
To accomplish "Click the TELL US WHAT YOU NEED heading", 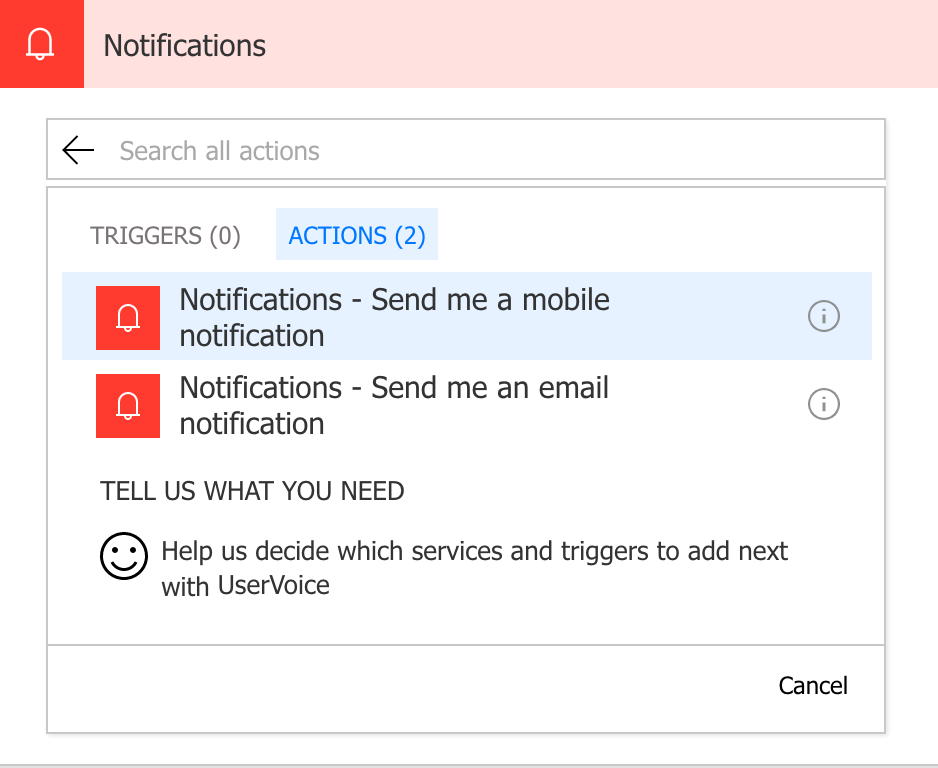I will point(252,491).
